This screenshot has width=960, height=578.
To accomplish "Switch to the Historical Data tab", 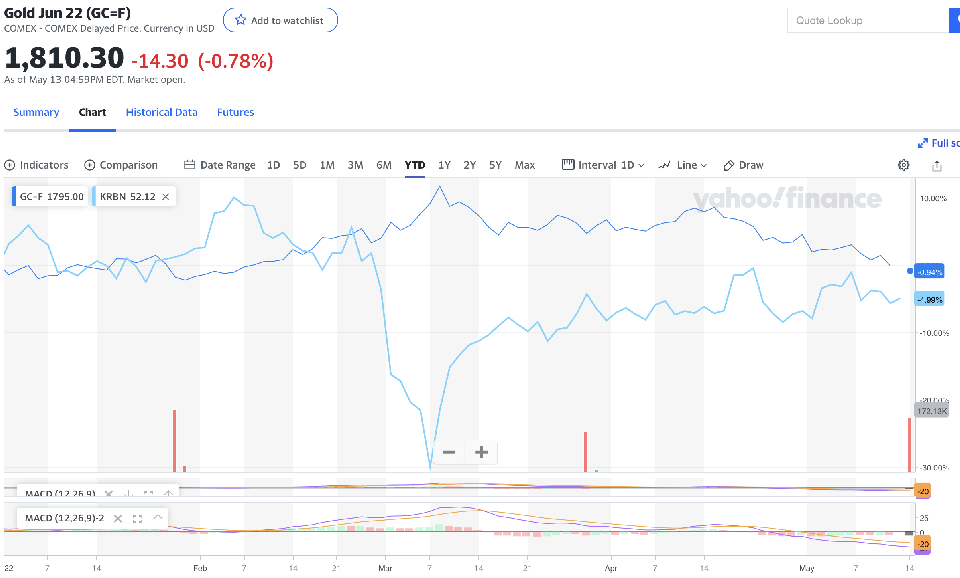I will [x=161, y=112].
